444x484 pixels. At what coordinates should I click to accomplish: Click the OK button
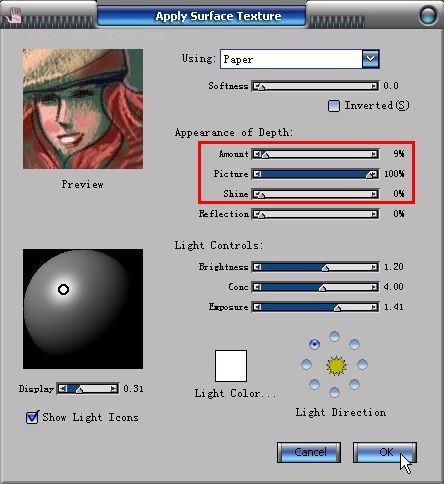pos(385,452)
